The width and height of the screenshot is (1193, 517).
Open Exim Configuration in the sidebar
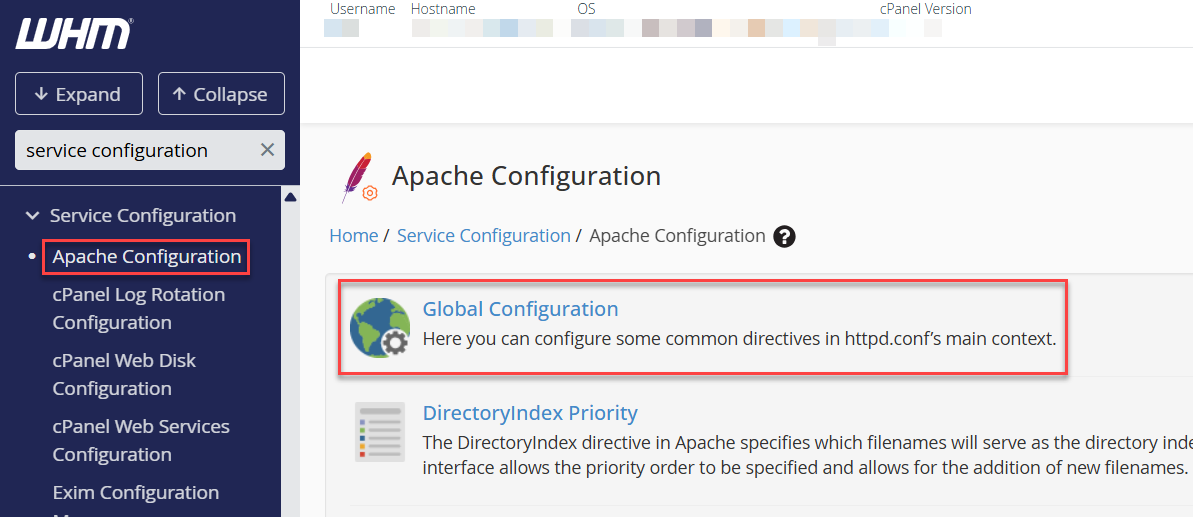[136, 493]
